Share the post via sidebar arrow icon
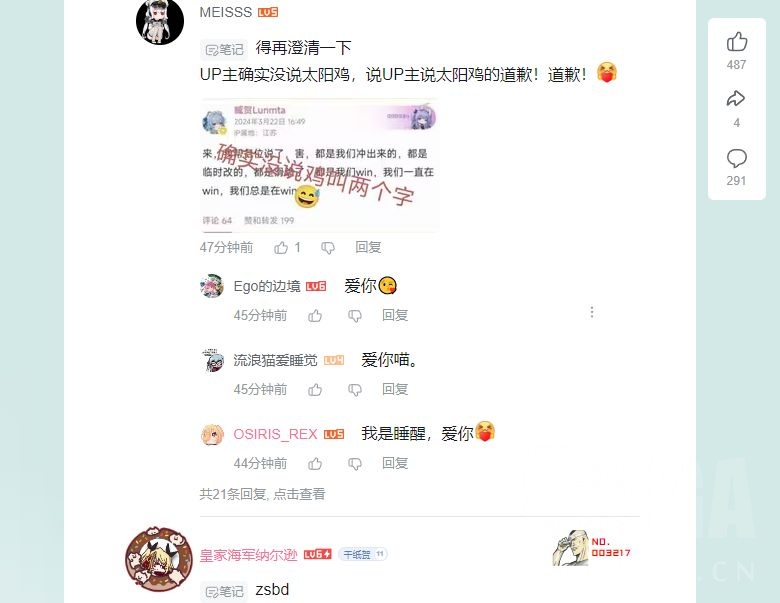This screenshot has width=780, height=603. [x=736, y=99]
